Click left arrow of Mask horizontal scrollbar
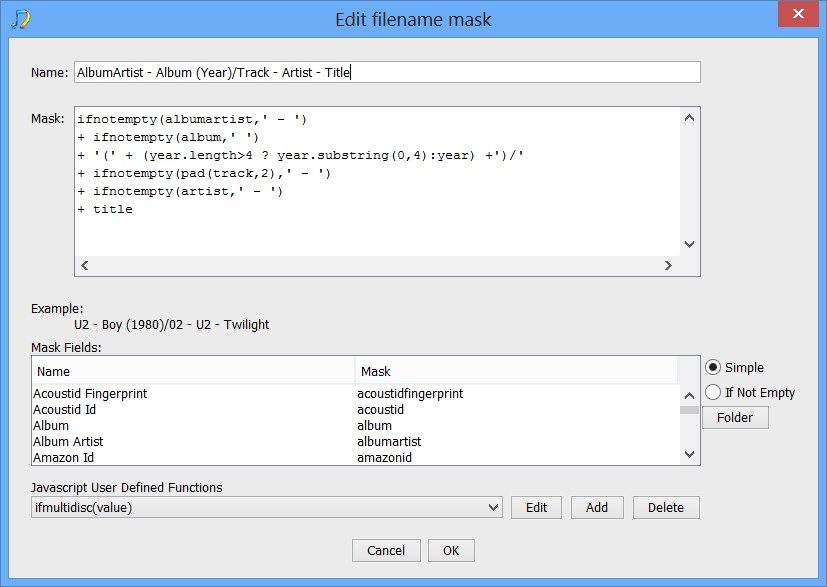 click(84, 265)
